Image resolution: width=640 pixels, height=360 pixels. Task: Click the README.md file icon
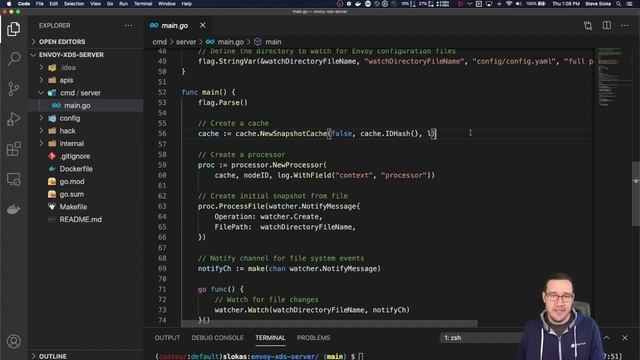52,219
